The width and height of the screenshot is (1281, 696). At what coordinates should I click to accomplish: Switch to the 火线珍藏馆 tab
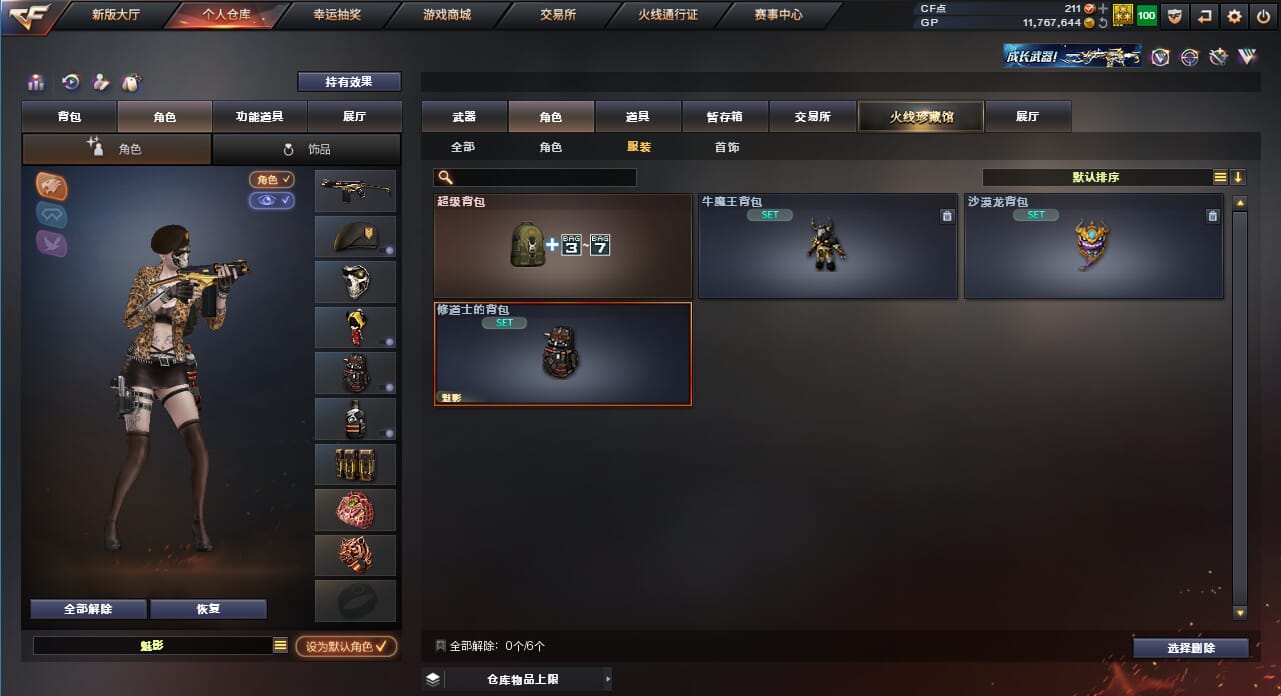tap(921, 117)
